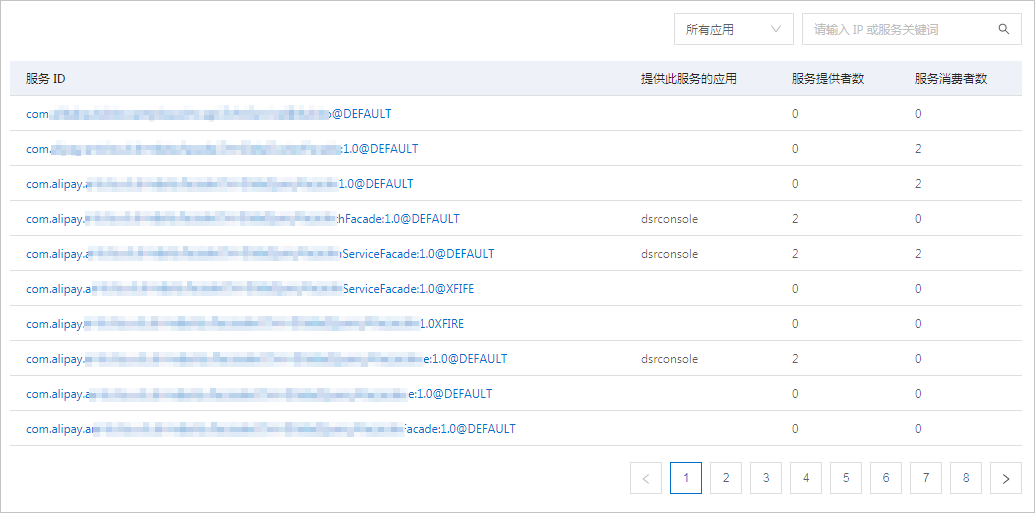Jump to page 5
The width and height of the screenshot is (1035, 513).
[x=846, y=478]
